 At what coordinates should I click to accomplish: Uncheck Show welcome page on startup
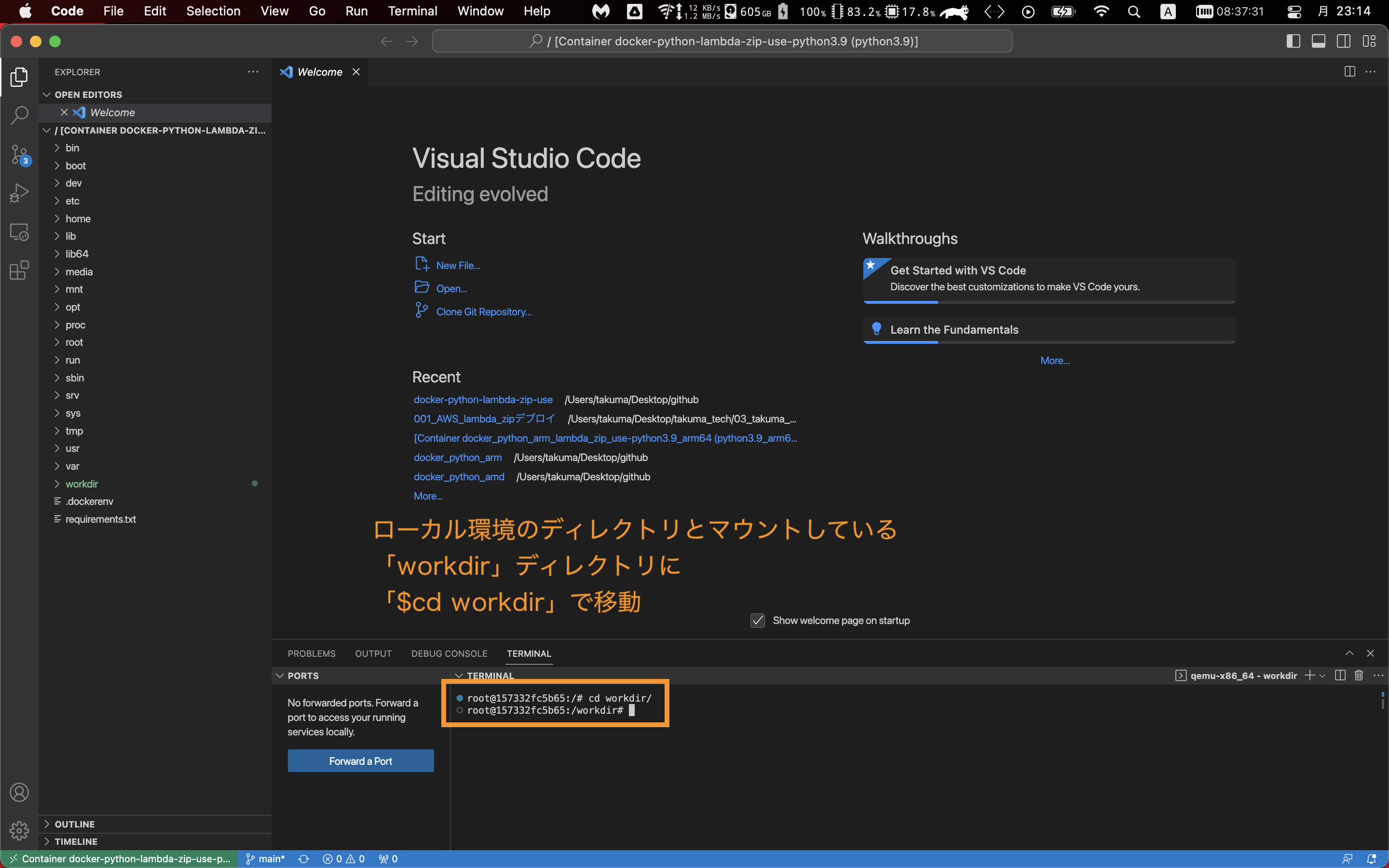point(757,620)
